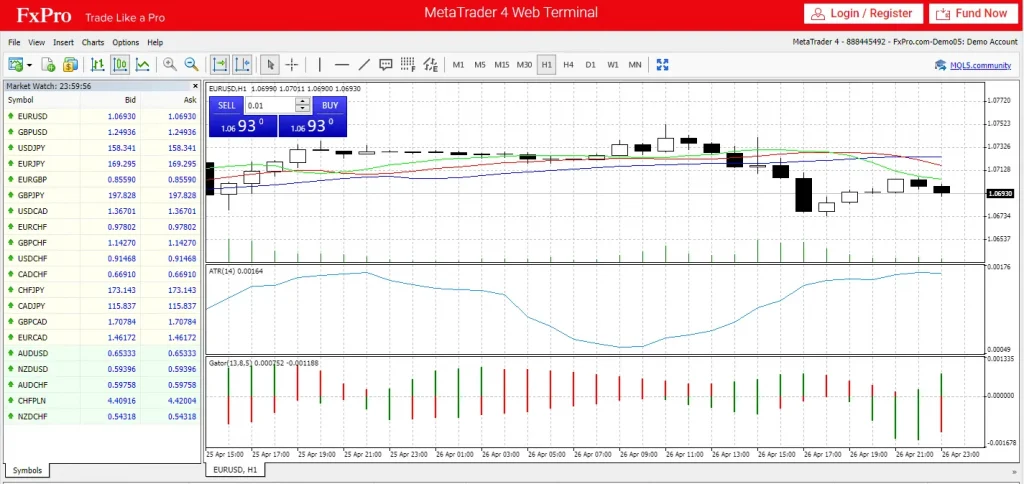
Task: Switch to bar chart display
Action: (98, 65)
